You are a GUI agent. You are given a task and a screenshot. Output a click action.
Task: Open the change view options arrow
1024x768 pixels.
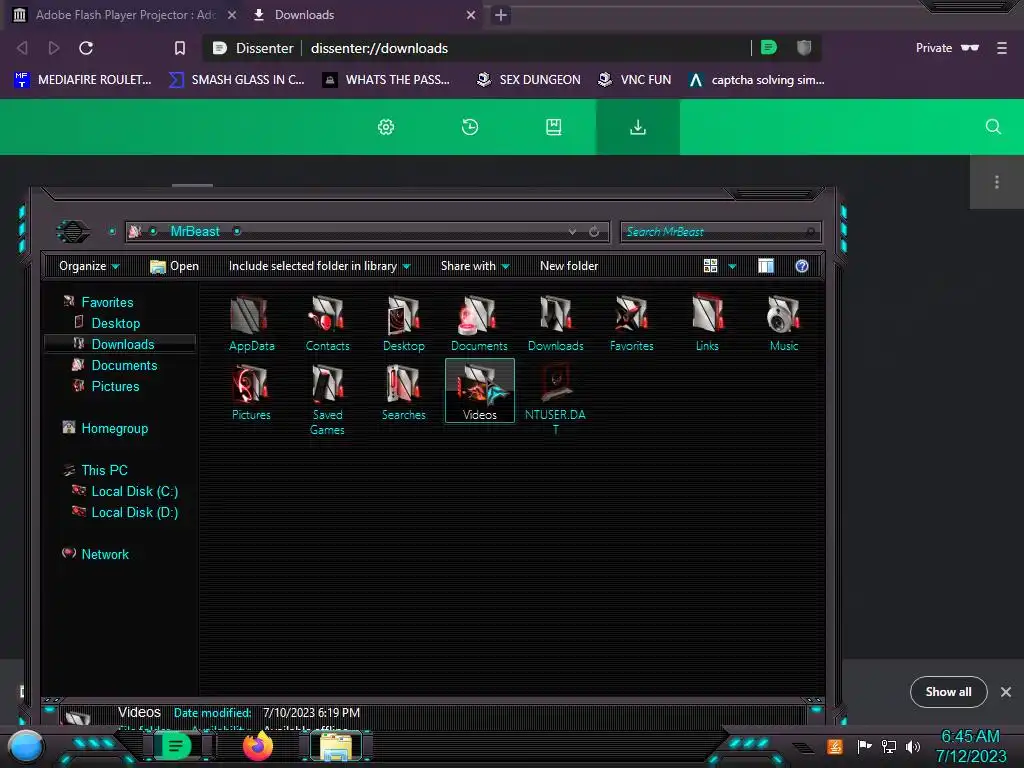pyautogui.click(x=732, y=266)
